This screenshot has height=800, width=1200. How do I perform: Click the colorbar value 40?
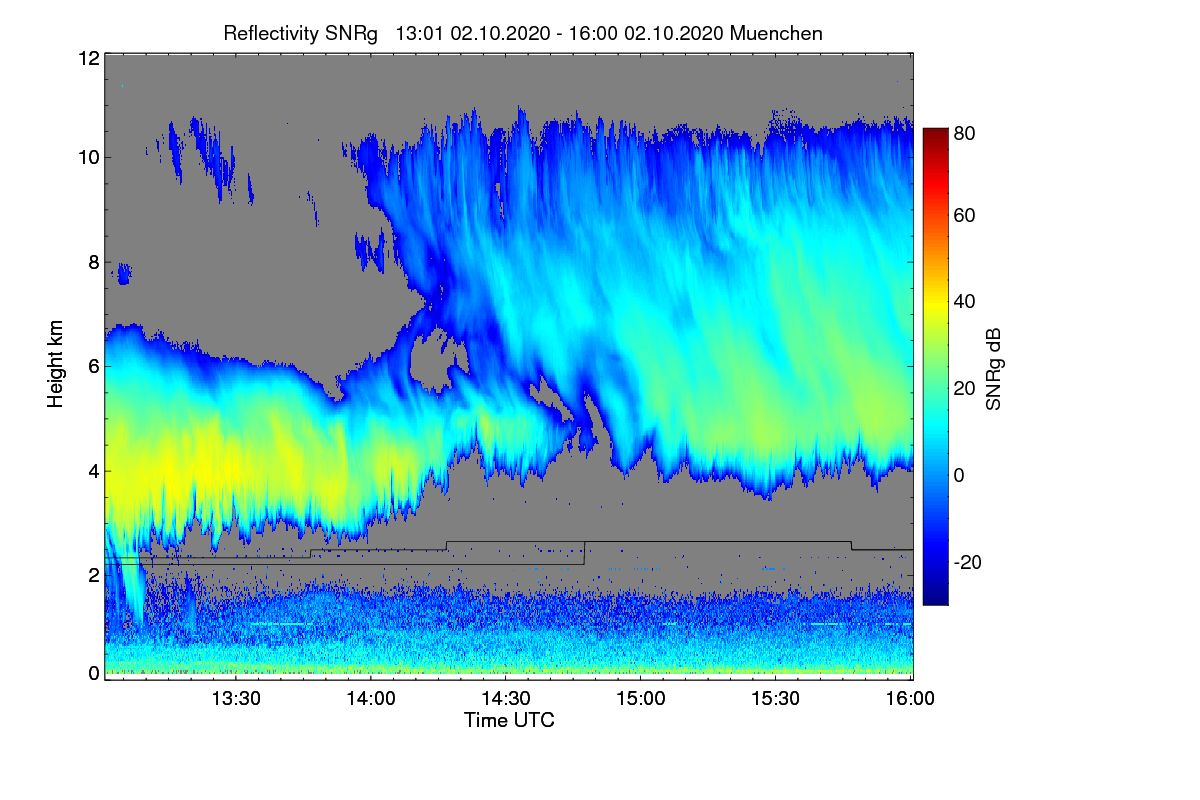pyautogui.click(x=965, y=302)
